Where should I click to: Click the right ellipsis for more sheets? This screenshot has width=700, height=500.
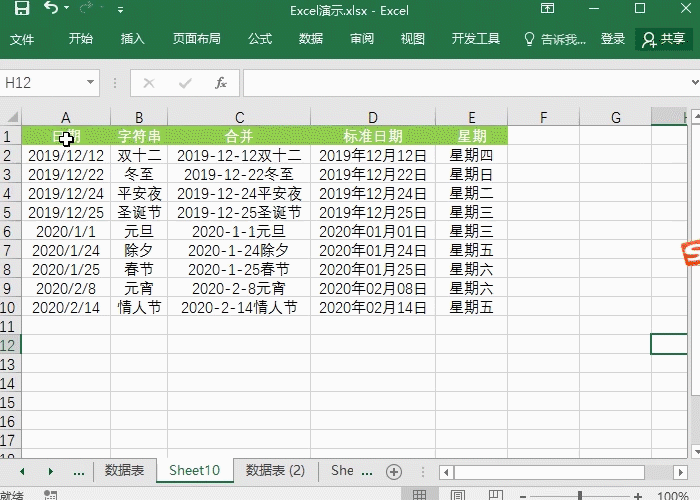[x=367, y=472]
